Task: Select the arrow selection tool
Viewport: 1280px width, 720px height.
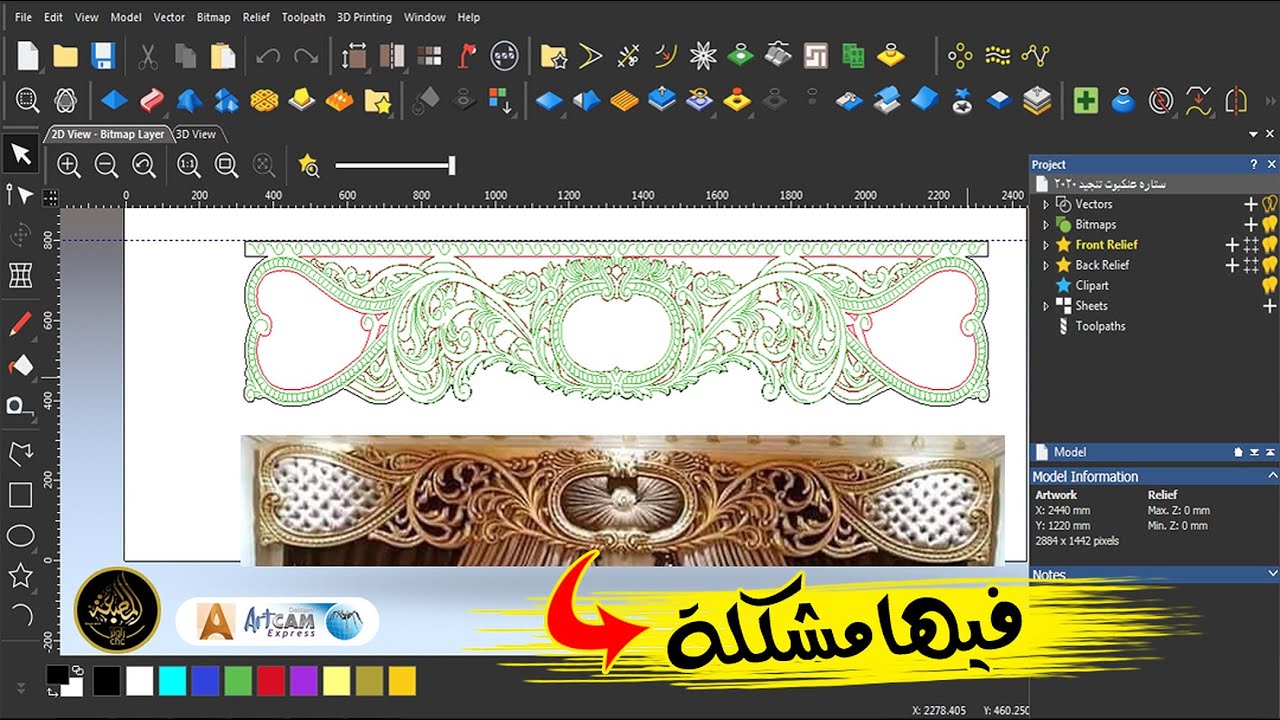Action: [21, 154]
